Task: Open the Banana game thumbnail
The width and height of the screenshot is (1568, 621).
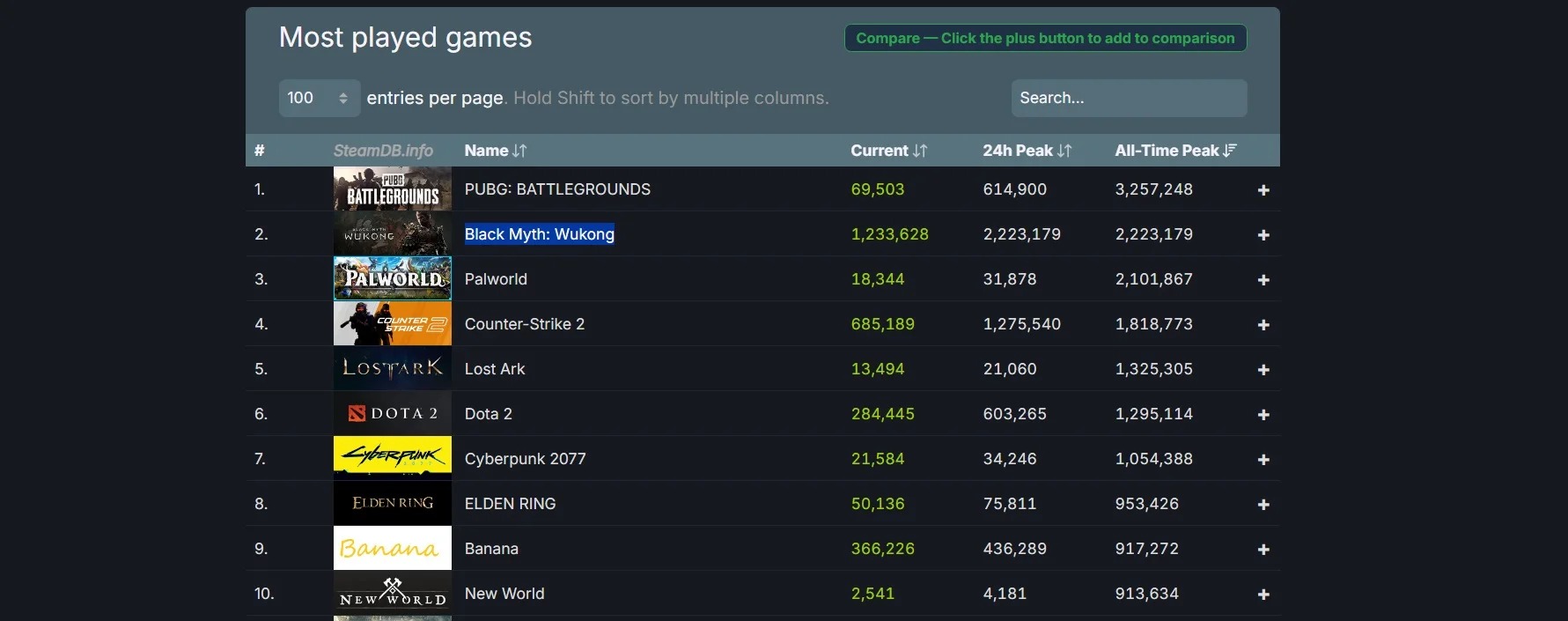Action: 393,548
